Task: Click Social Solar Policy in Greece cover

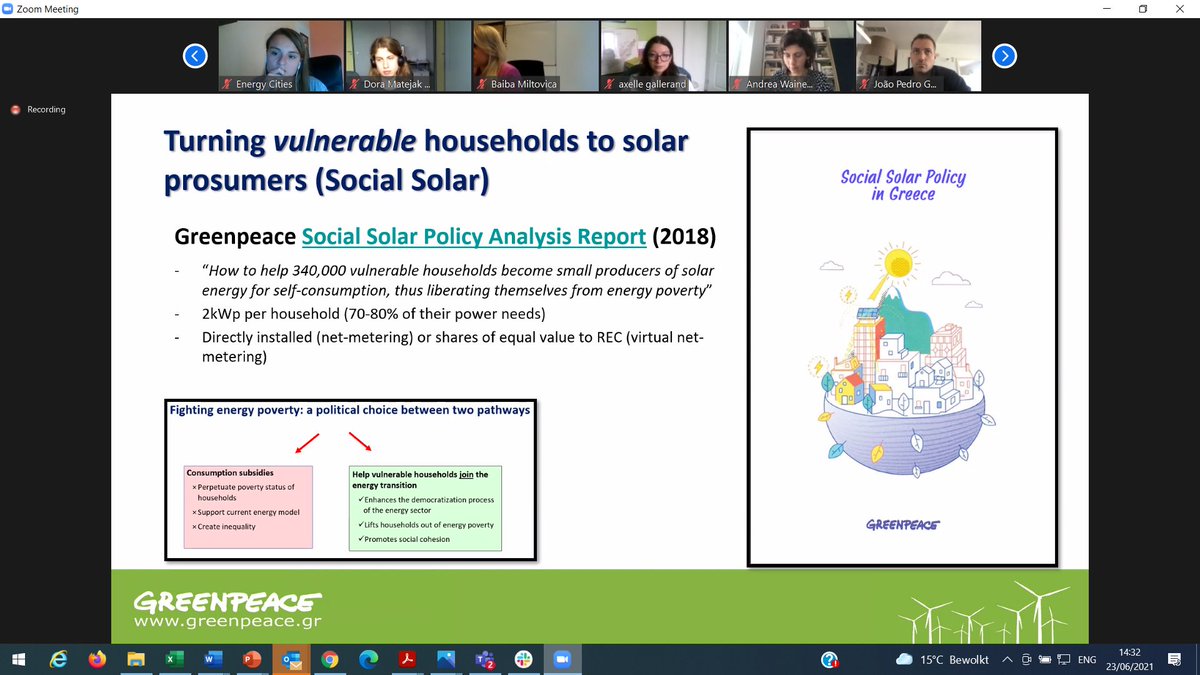Action: pyautogui.click(x=902, y=345)
